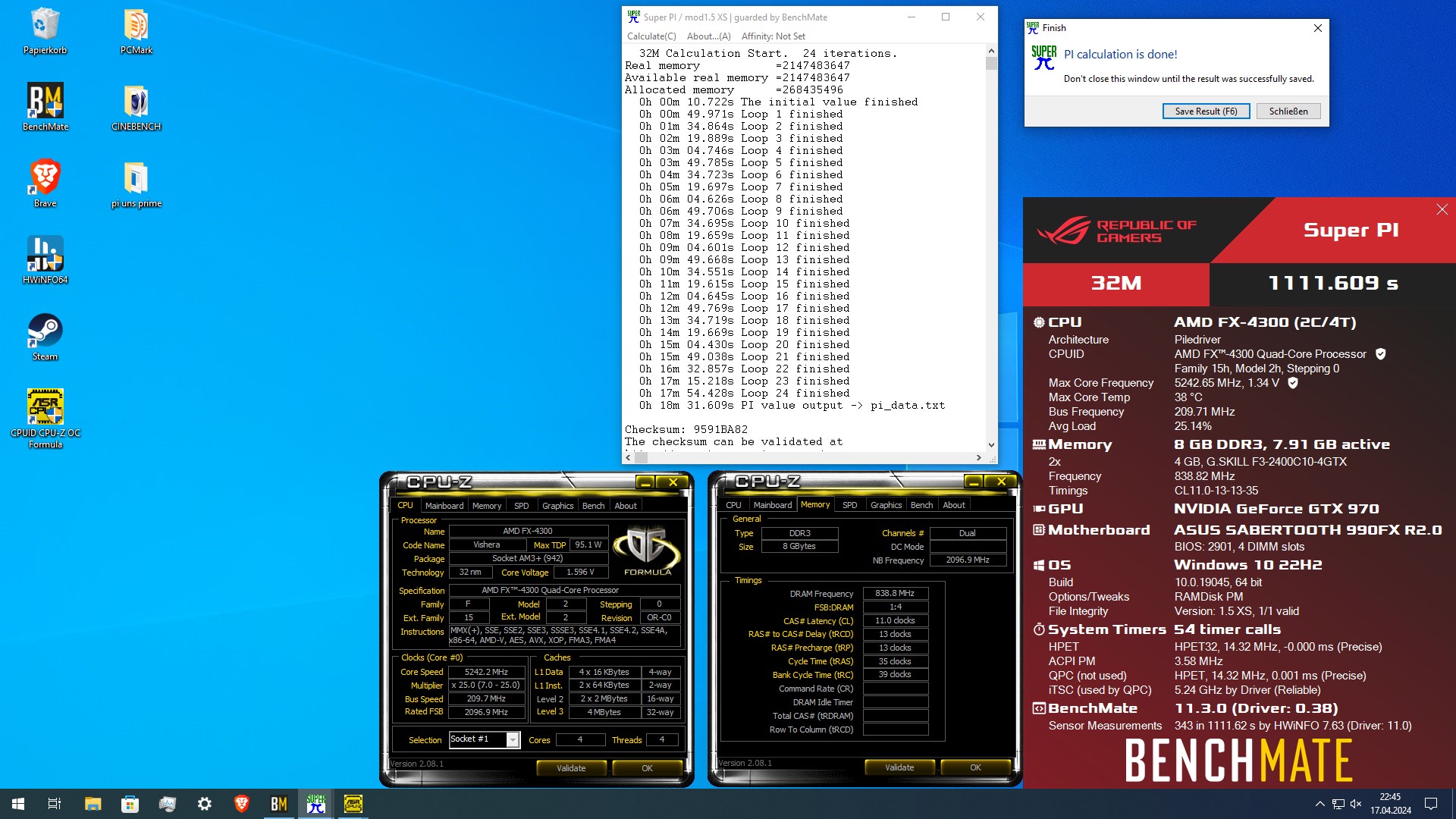The image size is (1456, 819).
Task: Click the Core Speed 5242.2 MHz field
Action: (x=487, y=672)
